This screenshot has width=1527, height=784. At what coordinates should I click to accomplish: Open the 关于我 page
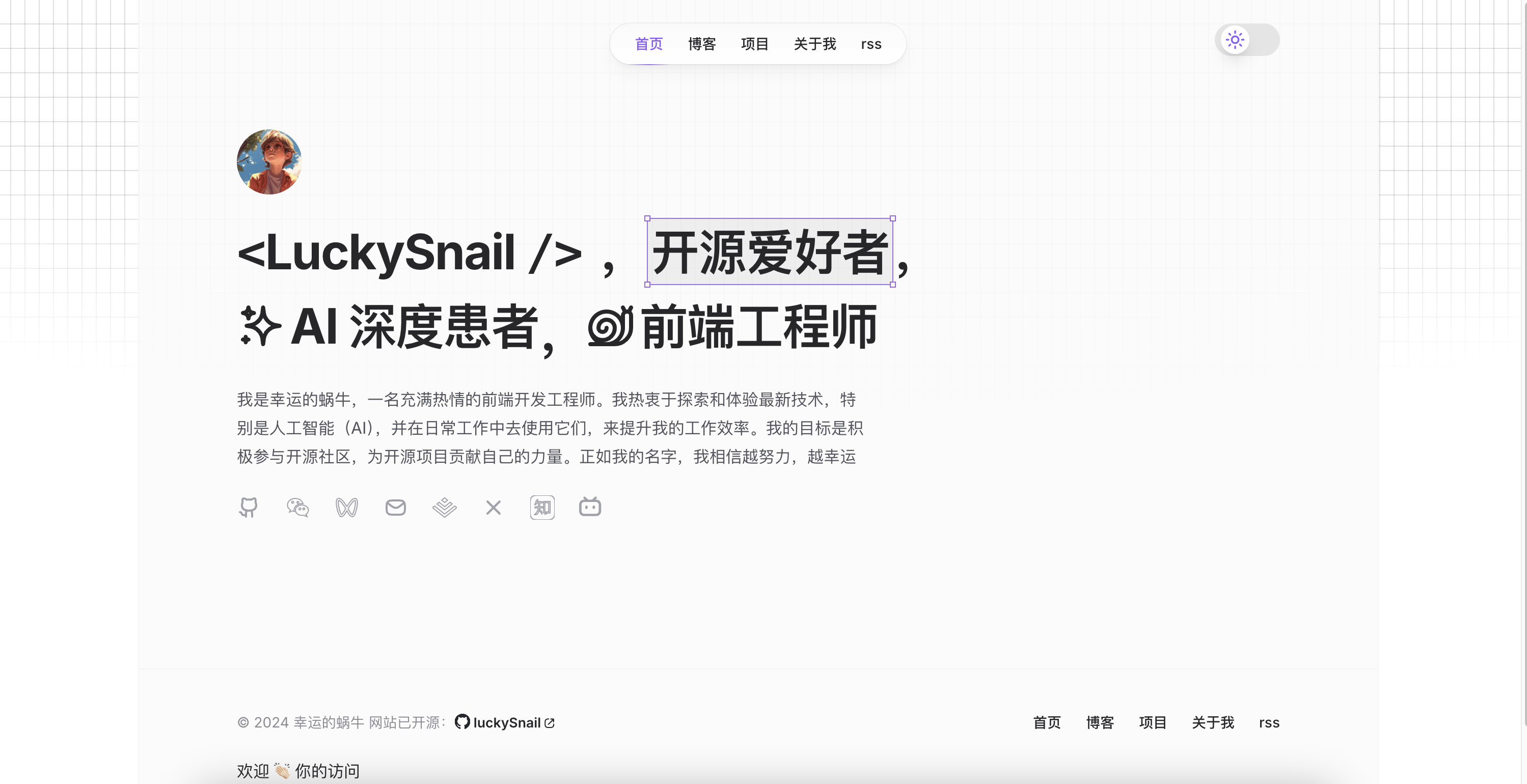(x=815, y=43)
